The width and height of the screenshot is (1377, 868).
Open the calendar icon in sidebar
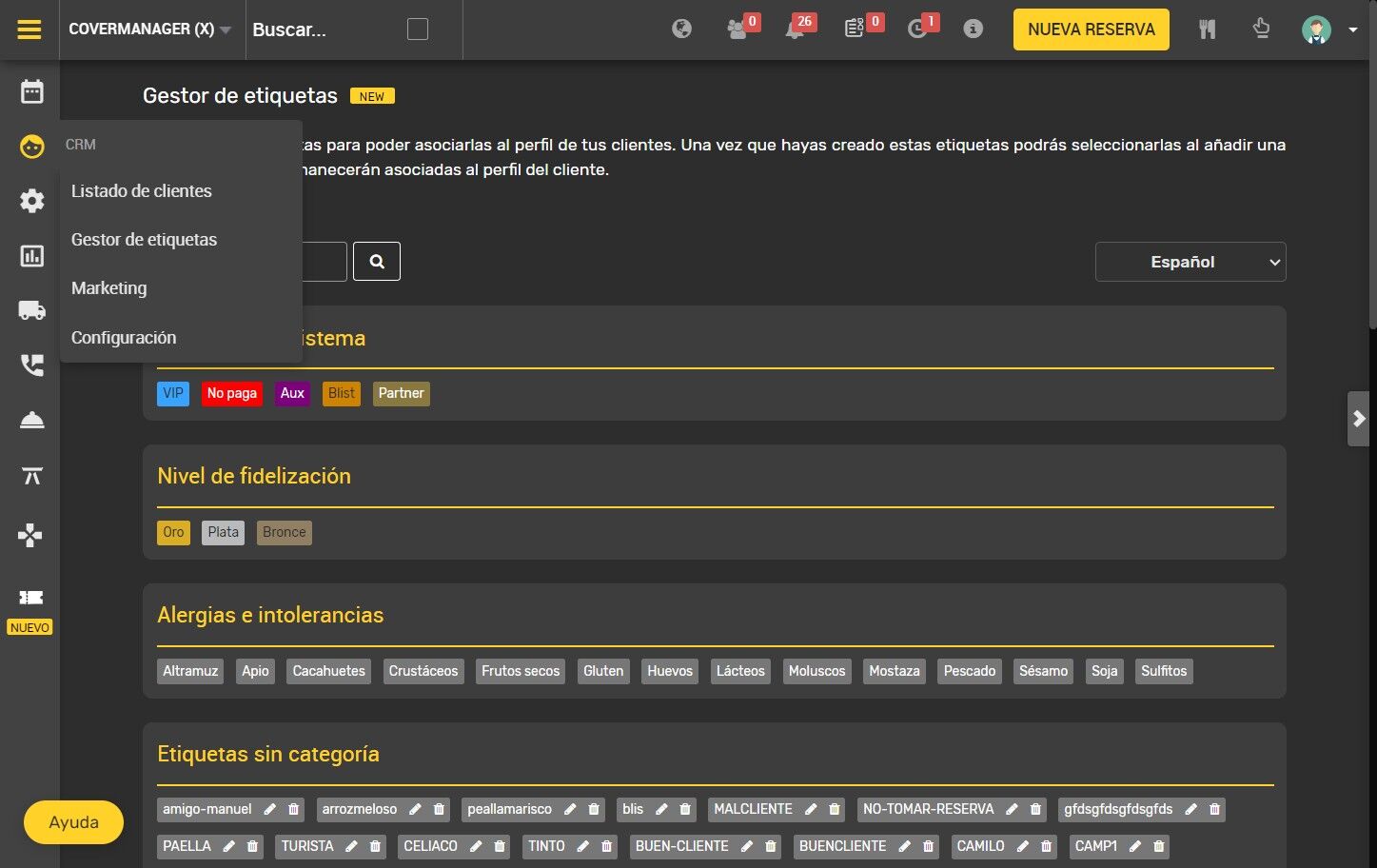(x=32, y=91)
